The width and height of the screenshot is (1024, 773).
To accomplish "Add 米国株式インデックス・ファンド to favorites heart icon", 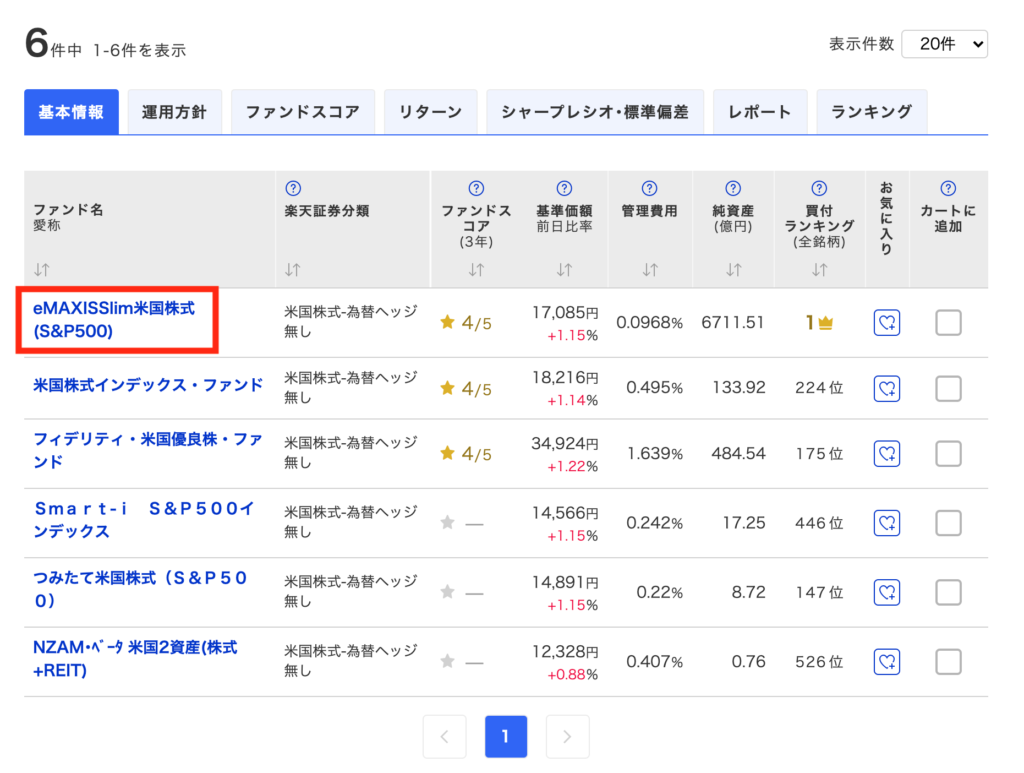I will pos(887,388).
